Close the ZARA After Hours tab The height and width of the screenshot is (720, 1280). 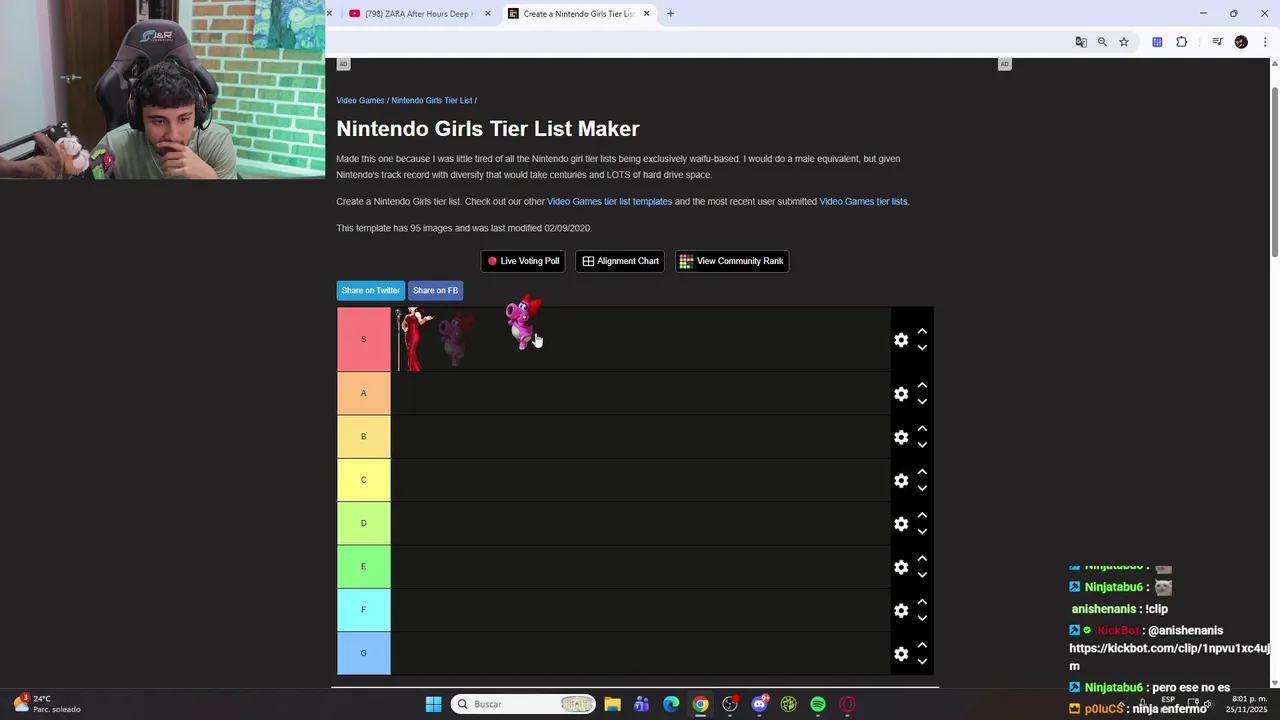click(x=488, y=14)
